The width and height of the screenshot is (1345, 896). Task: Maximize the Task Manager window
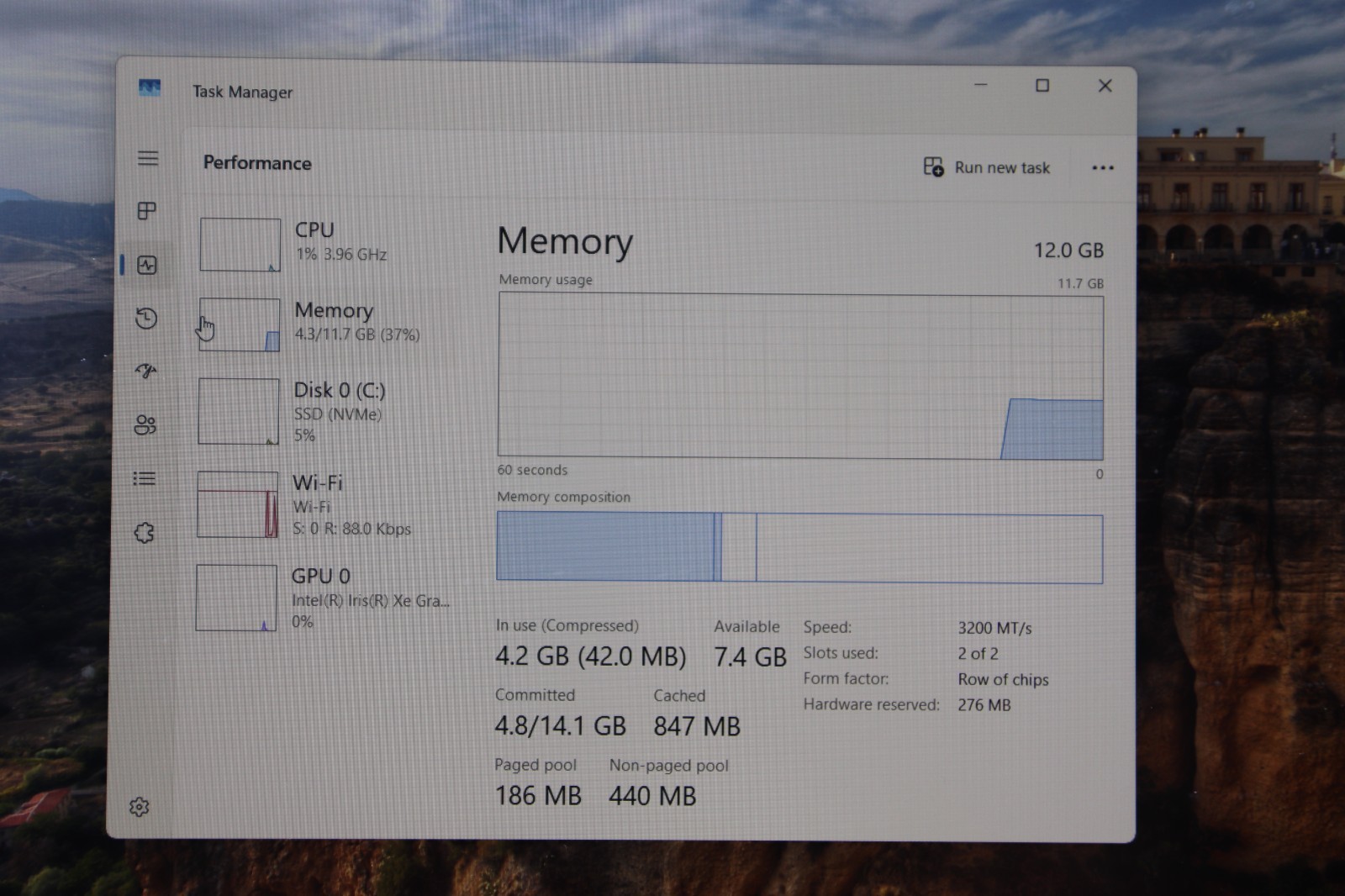tap(1042, 86)
